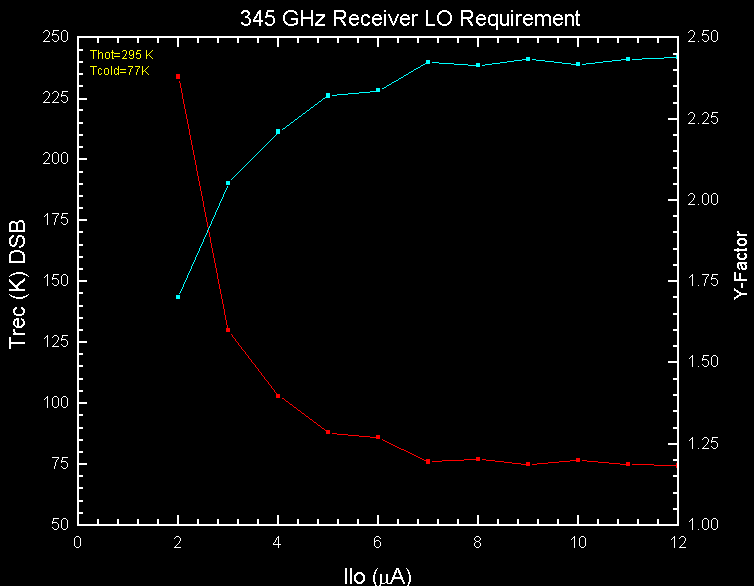Click the '0' tick label on x-axis
Image resolution: width=754 pixels, height=586 pixels.
[78, 541]
